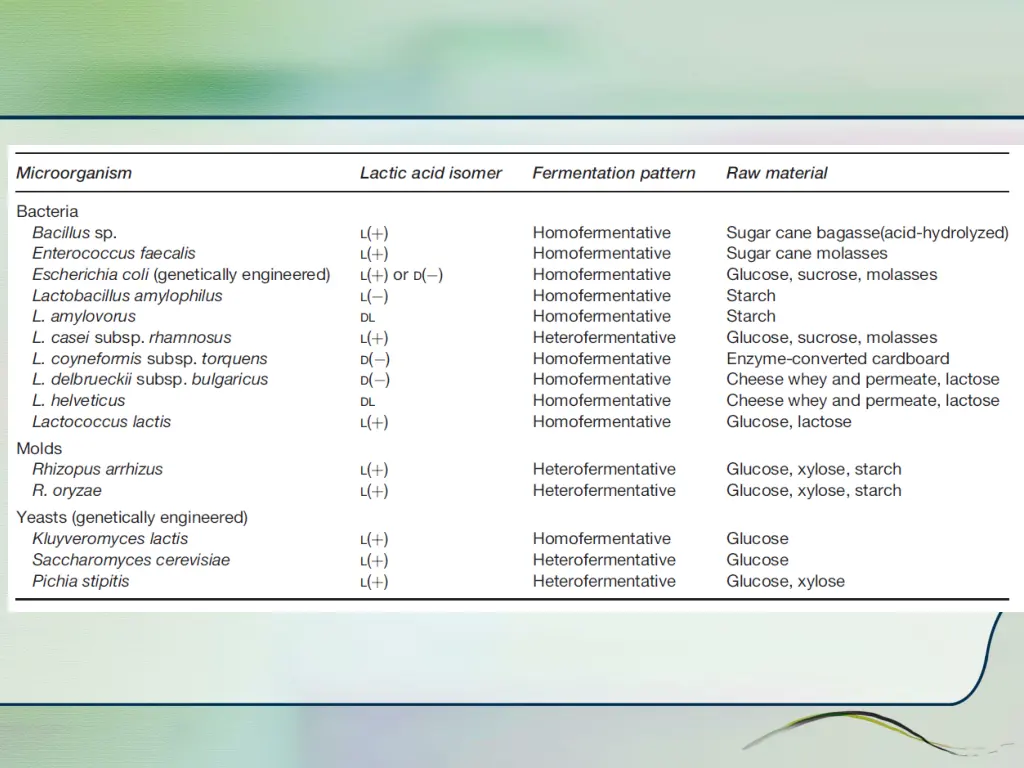The image size is (1024, 768).
Task: Select "Heterofermentative" in R. oryzae row
Action: [604, 490]
